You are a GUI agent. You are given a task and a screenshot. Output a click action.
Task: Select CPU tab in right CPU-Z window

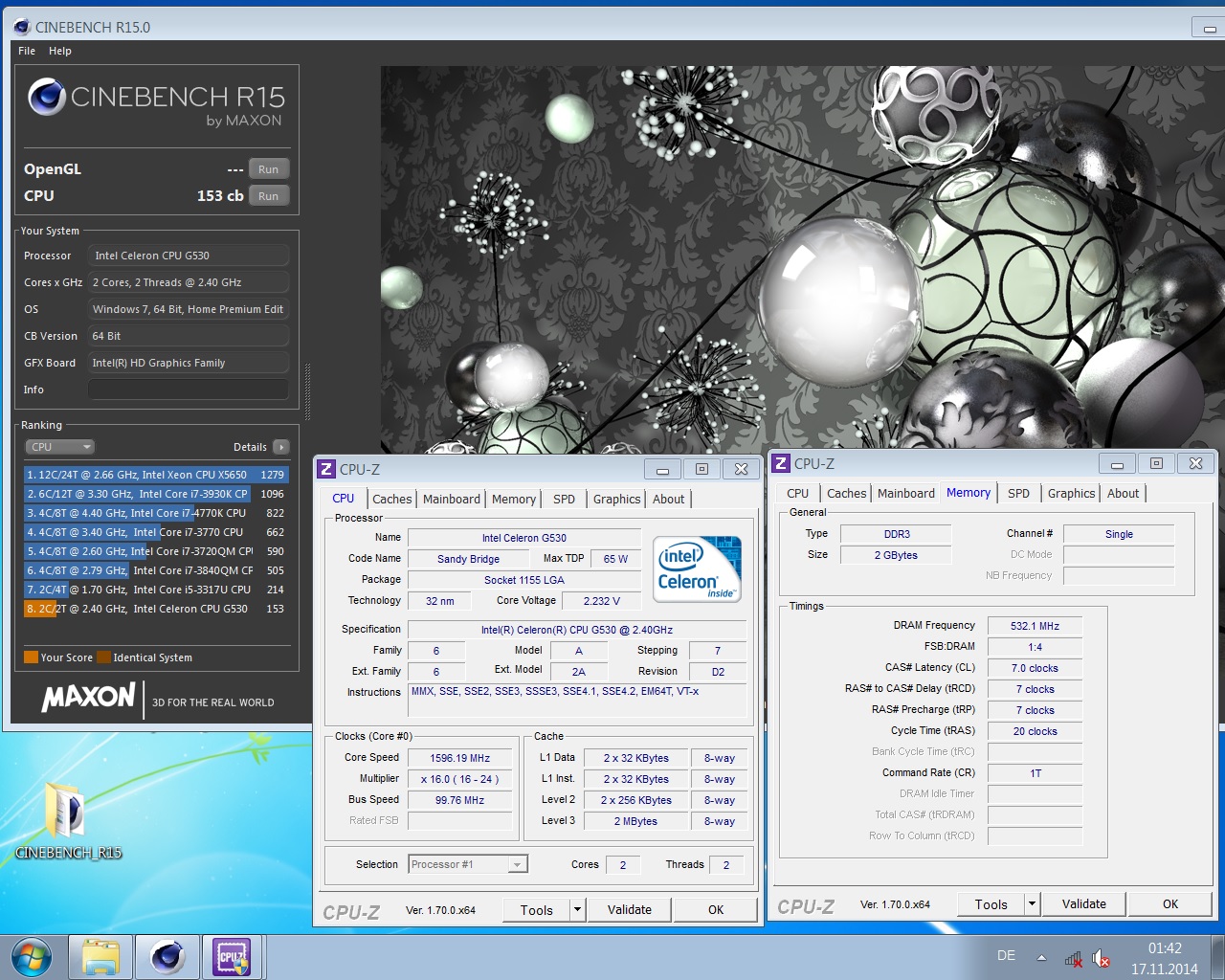coord(798,494)
